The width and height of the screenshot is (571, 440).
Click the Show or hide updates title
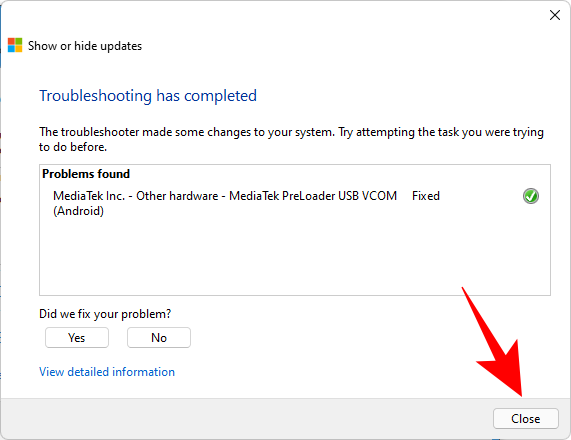tap(85, 46)
